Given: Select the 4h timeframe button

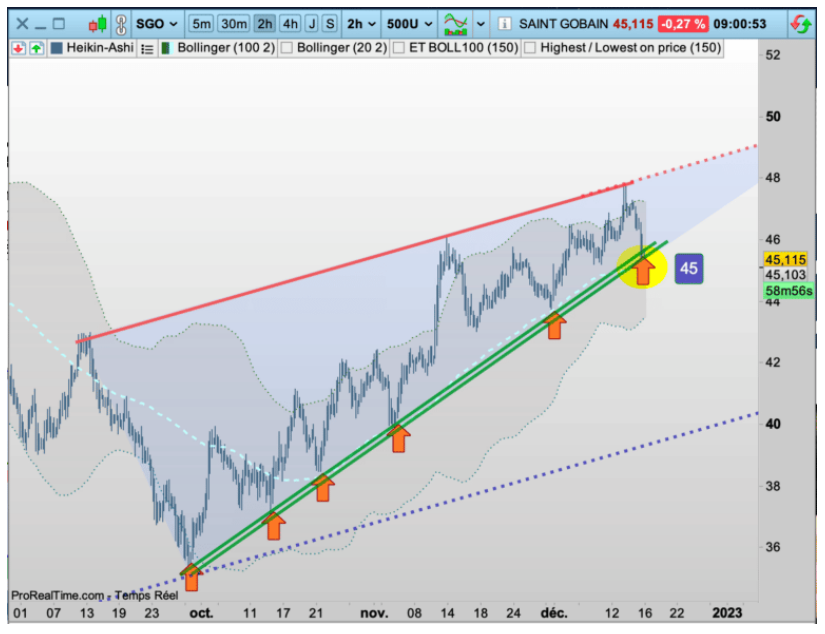Looking at the screenshot, I should point(290,24).
